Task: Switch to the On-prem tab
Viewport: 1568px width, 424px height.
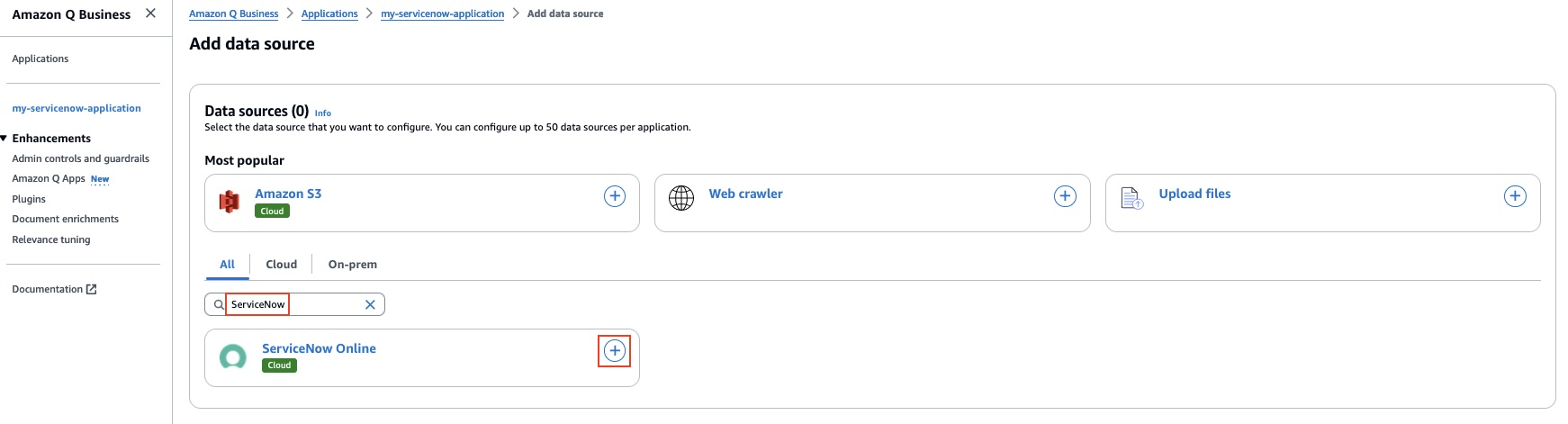Action: tap(353, 265)
